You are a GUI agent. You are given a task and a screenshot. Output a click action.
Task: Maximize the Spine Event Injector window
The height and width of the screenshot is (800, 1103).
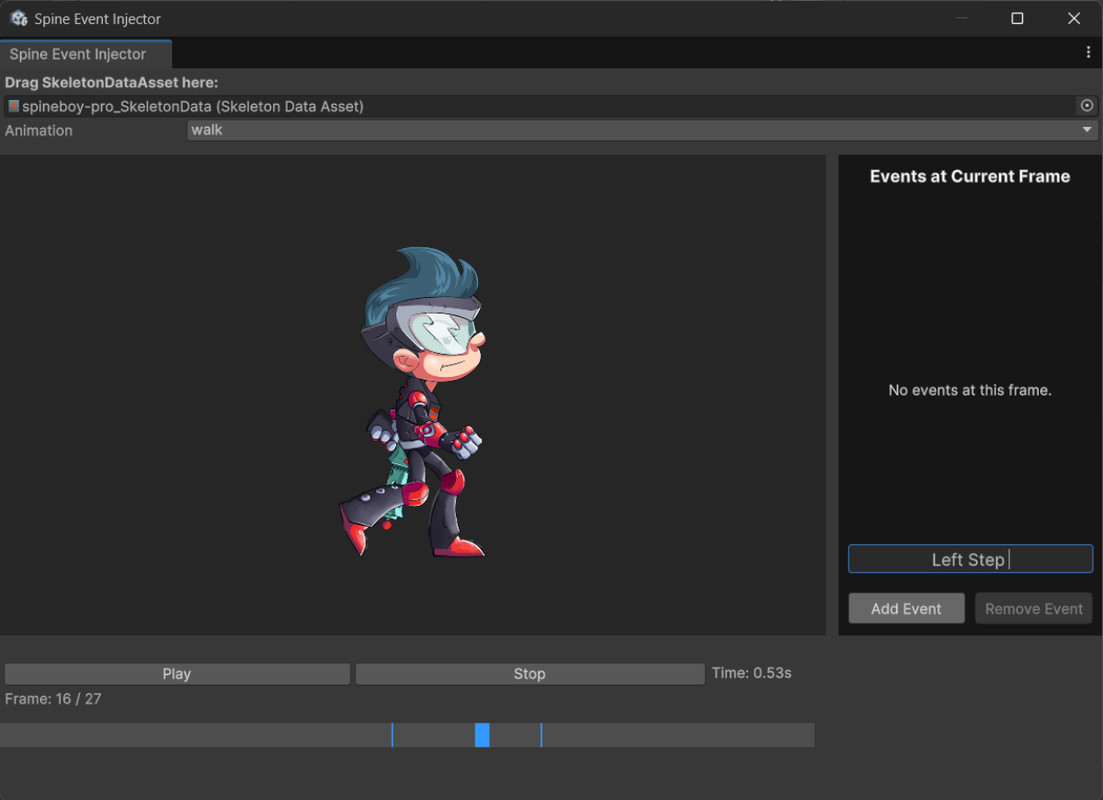click(1017, 18)
